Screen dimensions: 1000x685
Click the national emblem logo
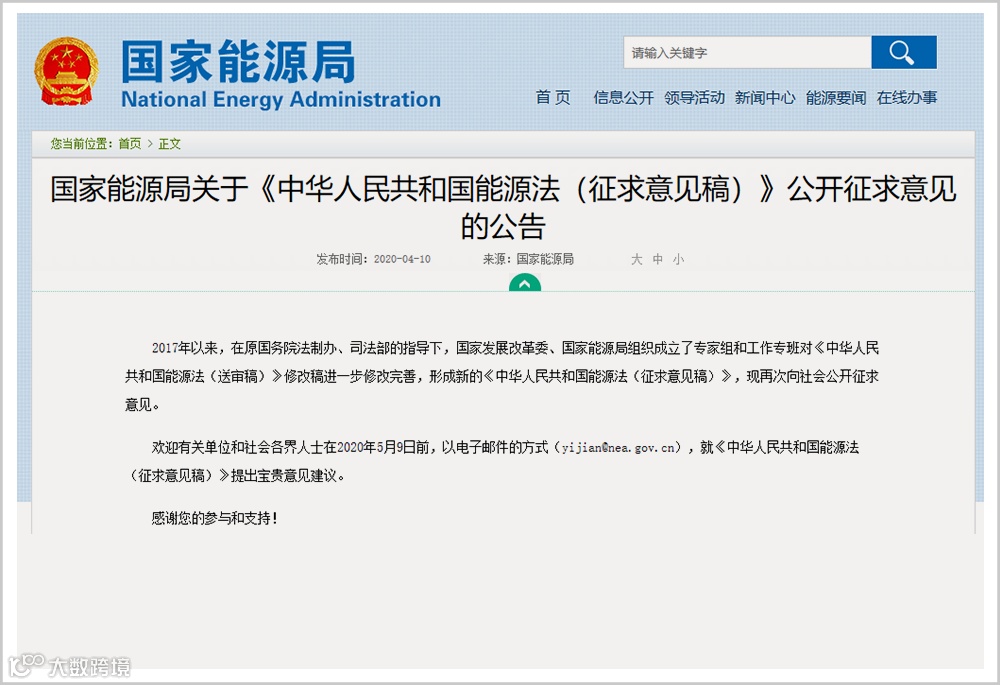[x=66, y=71]
